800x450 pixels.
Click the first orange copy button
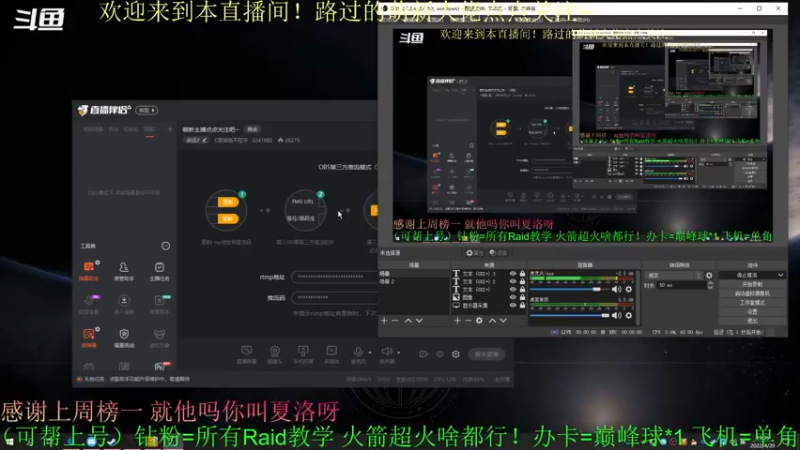pos(228,202)
